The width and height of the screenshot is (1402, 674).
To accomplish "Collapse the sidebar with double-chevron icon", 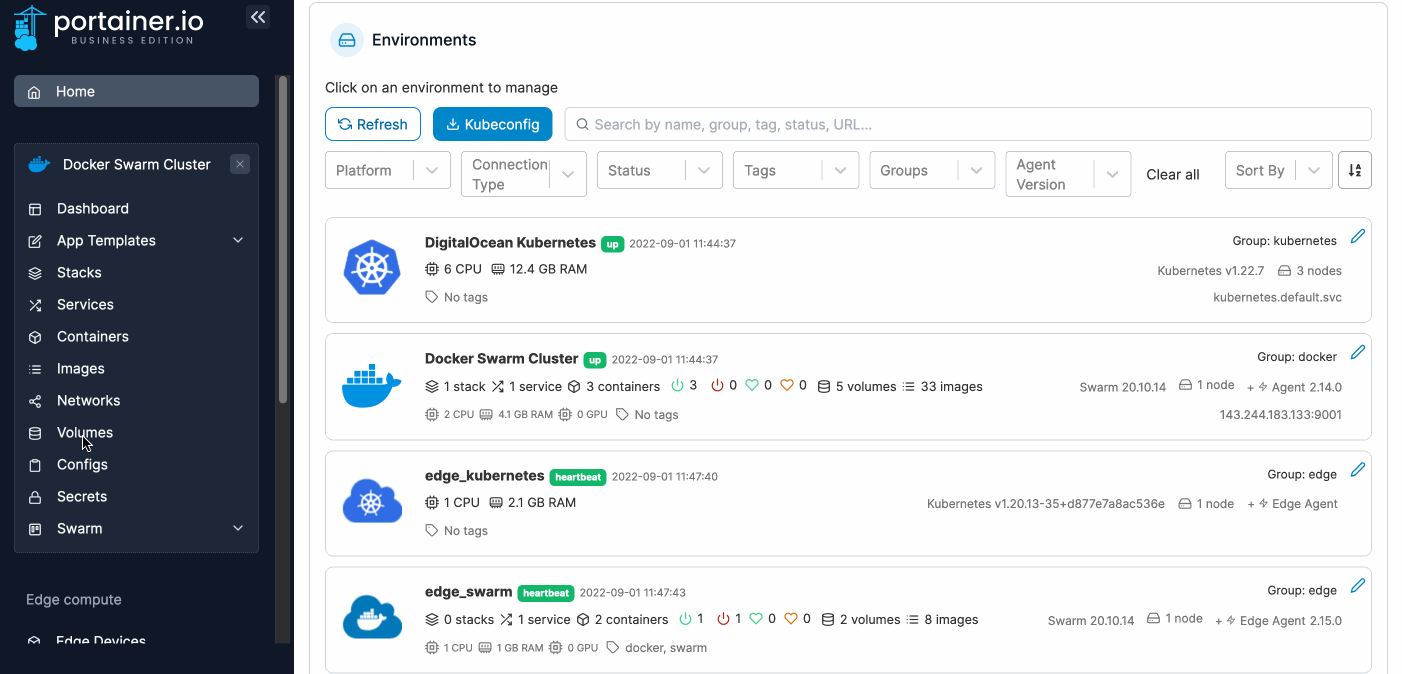I will point(258,17).
